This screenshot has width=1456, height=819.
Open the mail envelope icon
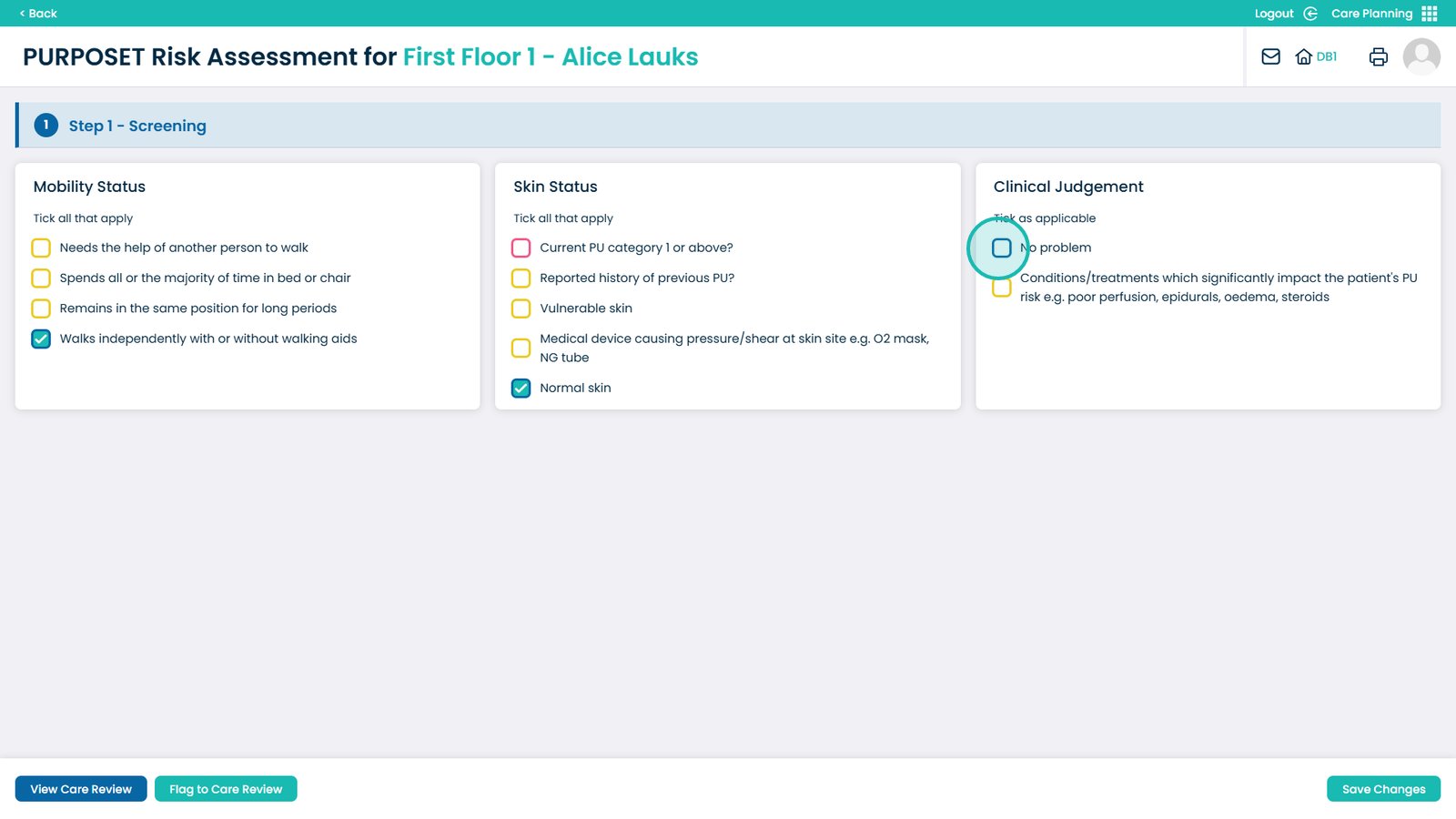tap(1270, 56)
